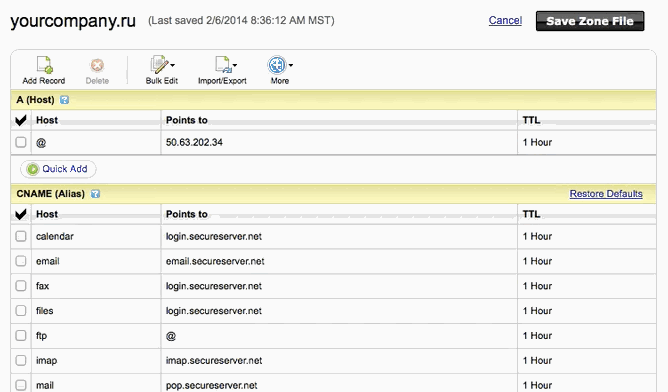Click the Host column header in A (Host)
668x392 pixels.
click(47, 120)
